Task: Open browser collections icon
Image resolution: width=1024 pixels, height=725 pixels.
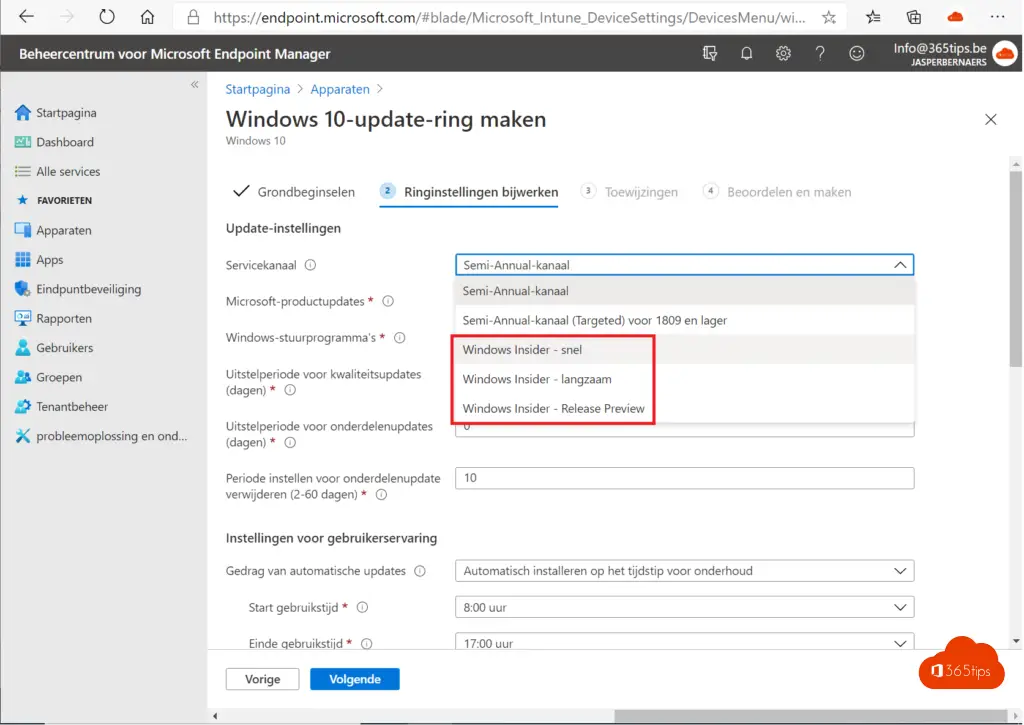Action: [x=914, y=18]
